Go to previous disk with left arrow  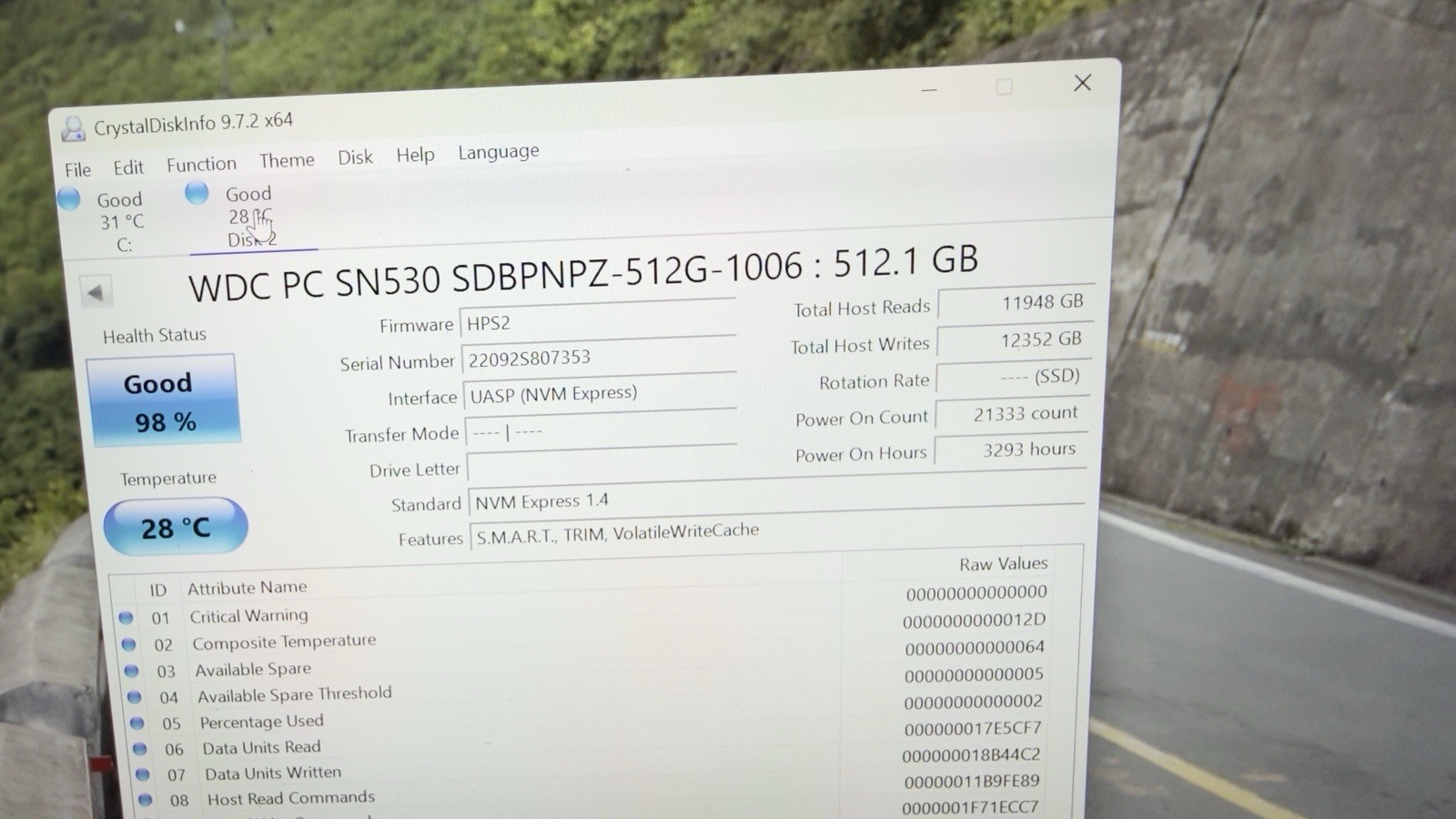(x=96, y=292)
